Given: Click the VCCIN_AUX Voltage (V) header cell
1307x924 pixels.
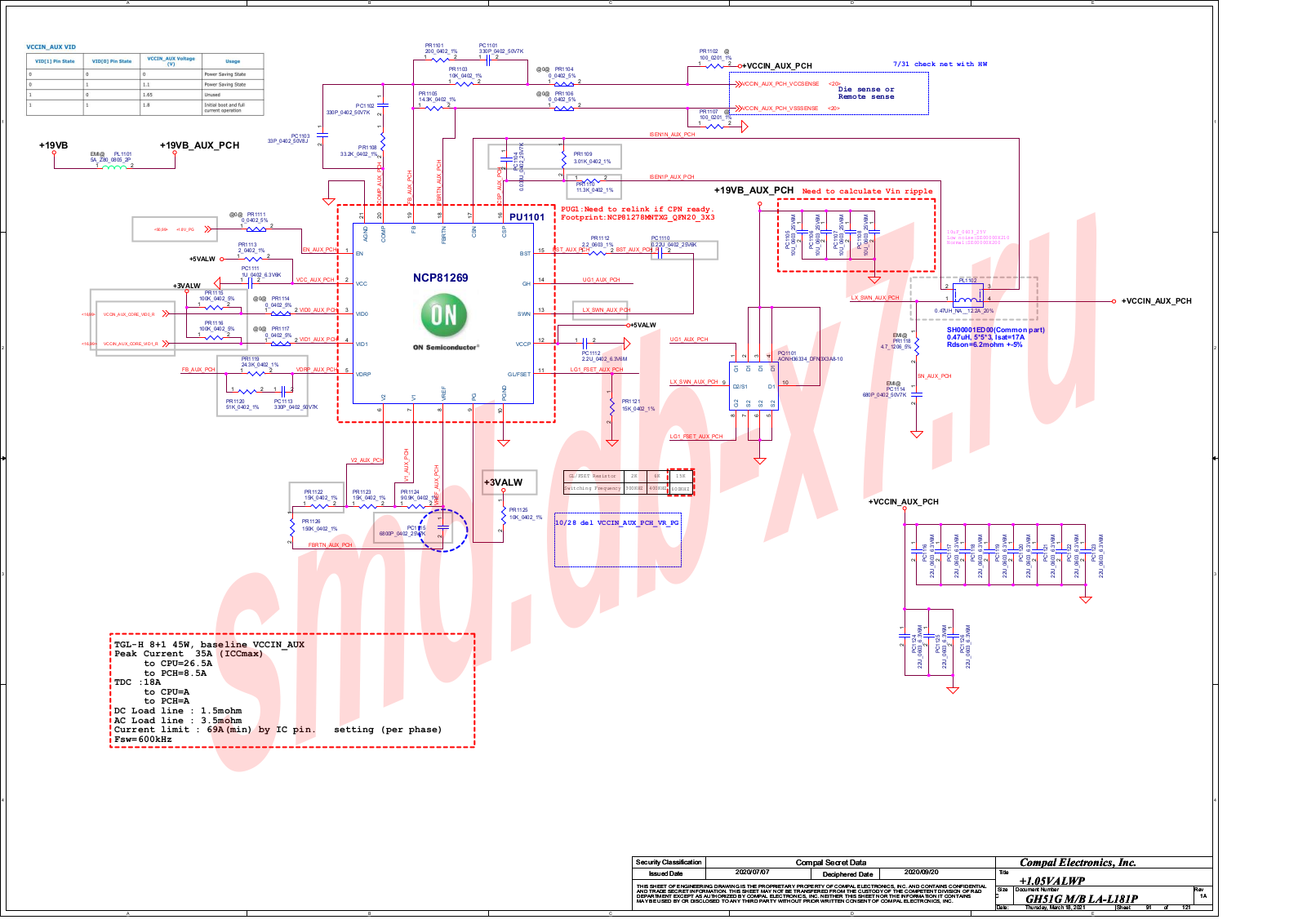Looking at the screenshot, I should pos(171,61).
